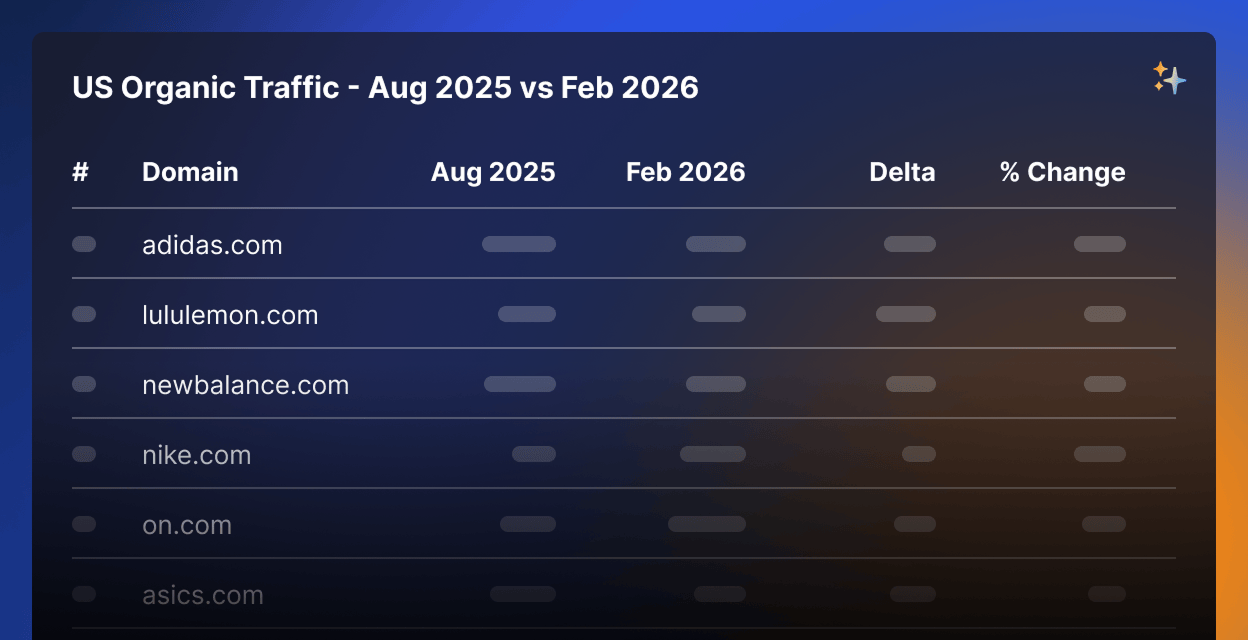Viewport: 1248px width, 640px height.
Task: Click the % Change column header
Action: tap(1062, 172)
